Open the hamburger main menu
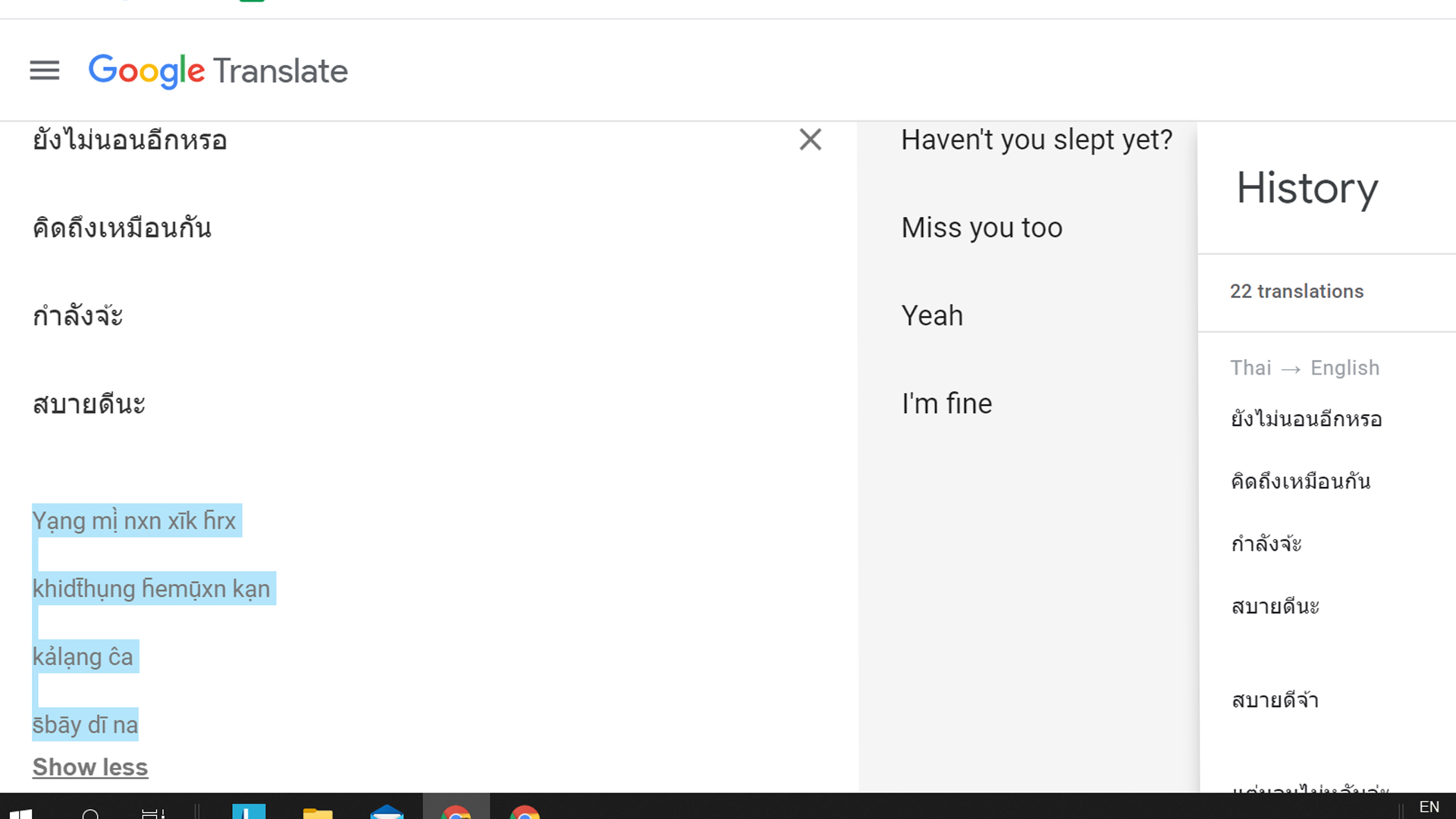Viewport: 1456px width, 819px height. [45, 71]
